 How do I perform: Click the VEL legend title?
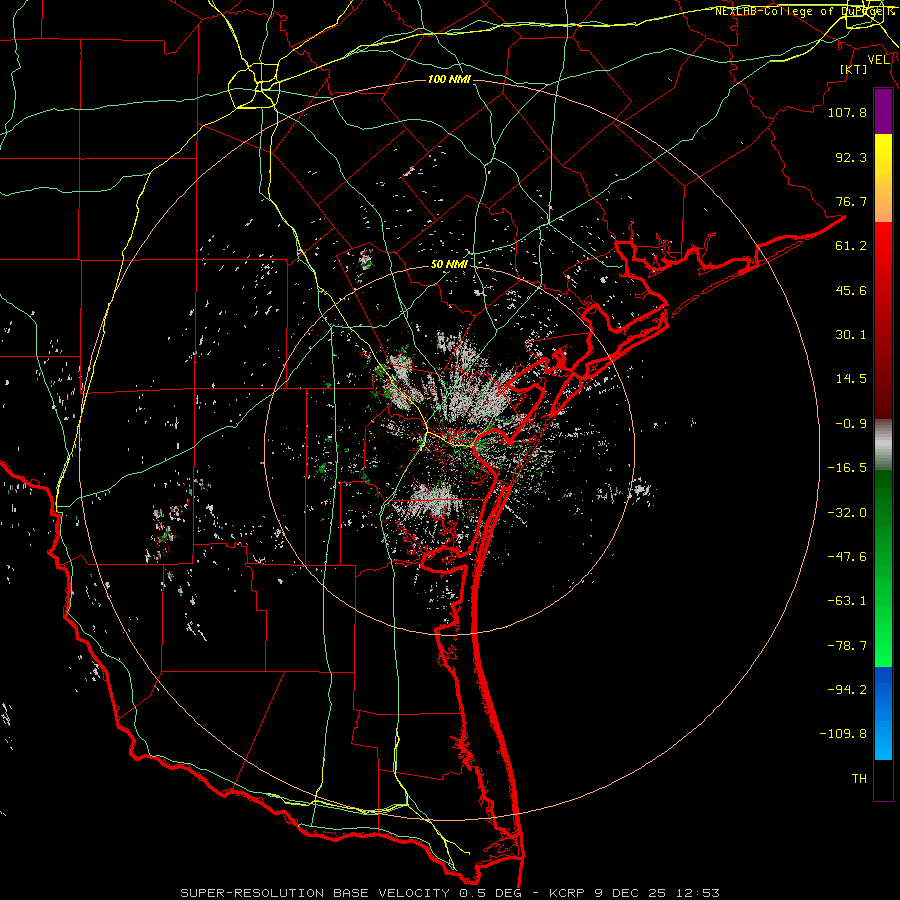pos(879,60)
